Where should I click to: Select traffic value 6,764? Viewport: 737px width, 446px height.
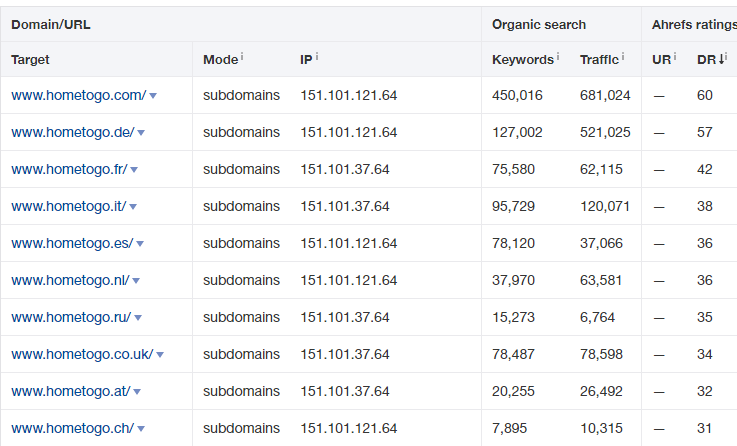coord(597,317)
